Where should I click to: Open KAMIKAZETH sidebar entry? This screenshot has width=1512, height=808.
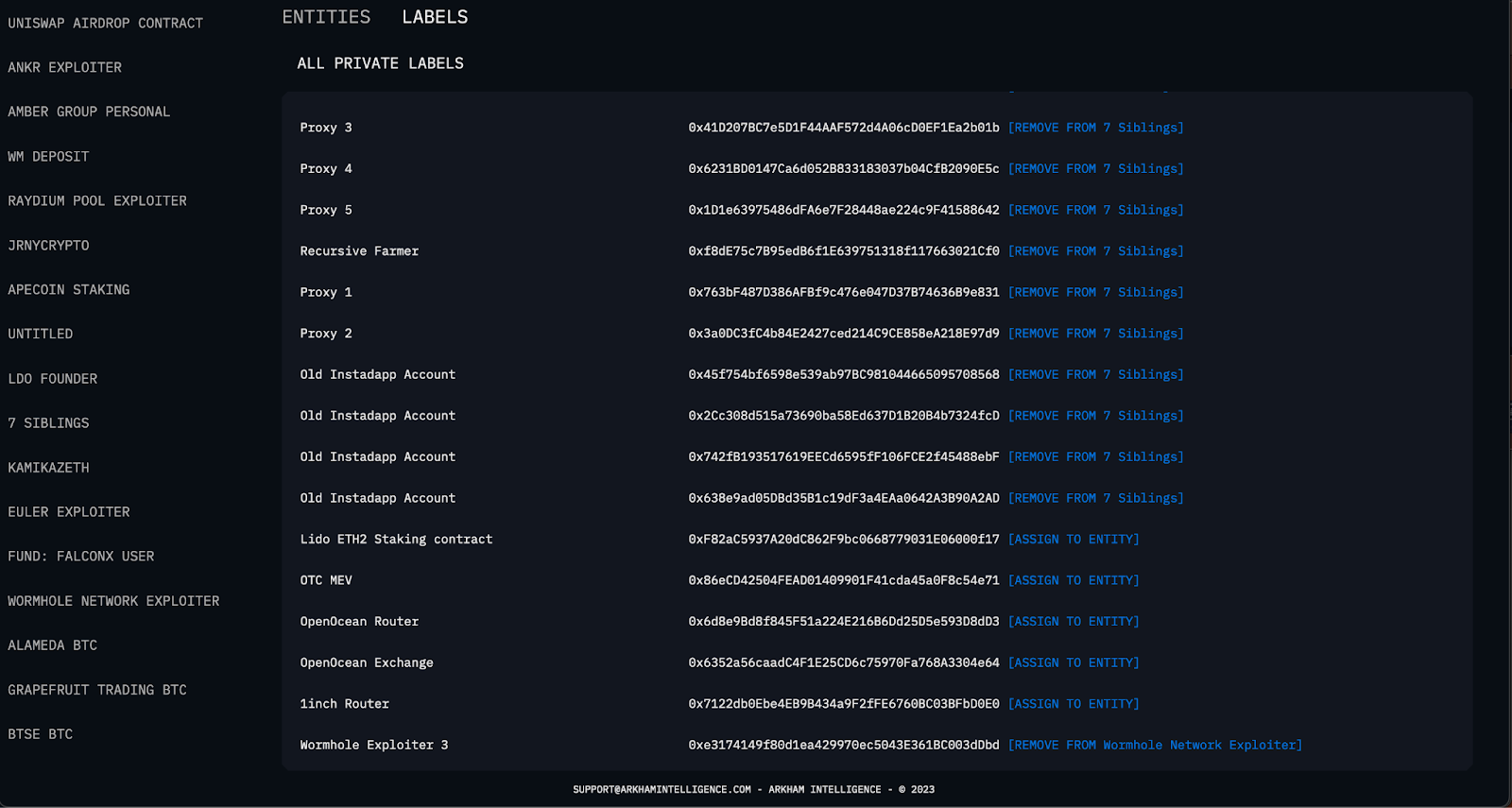point(48,467)
